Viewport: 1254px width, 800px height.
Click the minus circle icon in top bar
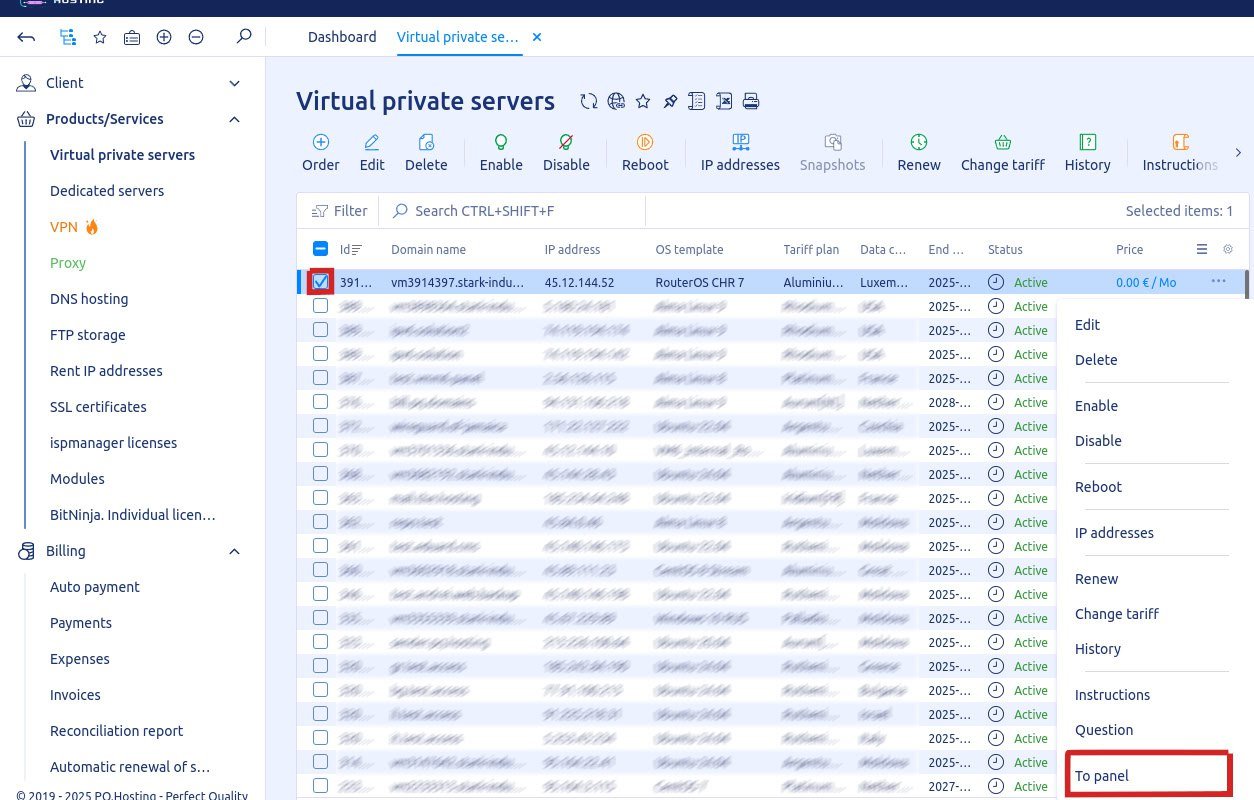point(196,37)
